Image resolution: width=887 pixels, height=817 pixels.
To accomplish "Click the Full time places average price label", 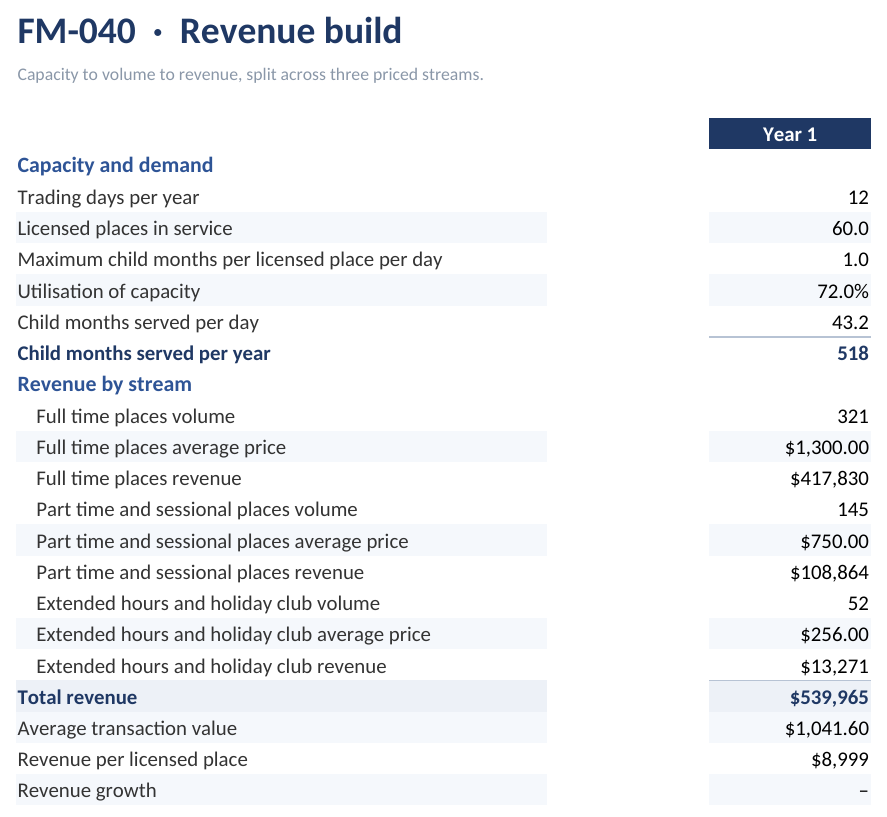I will [161, 448].
